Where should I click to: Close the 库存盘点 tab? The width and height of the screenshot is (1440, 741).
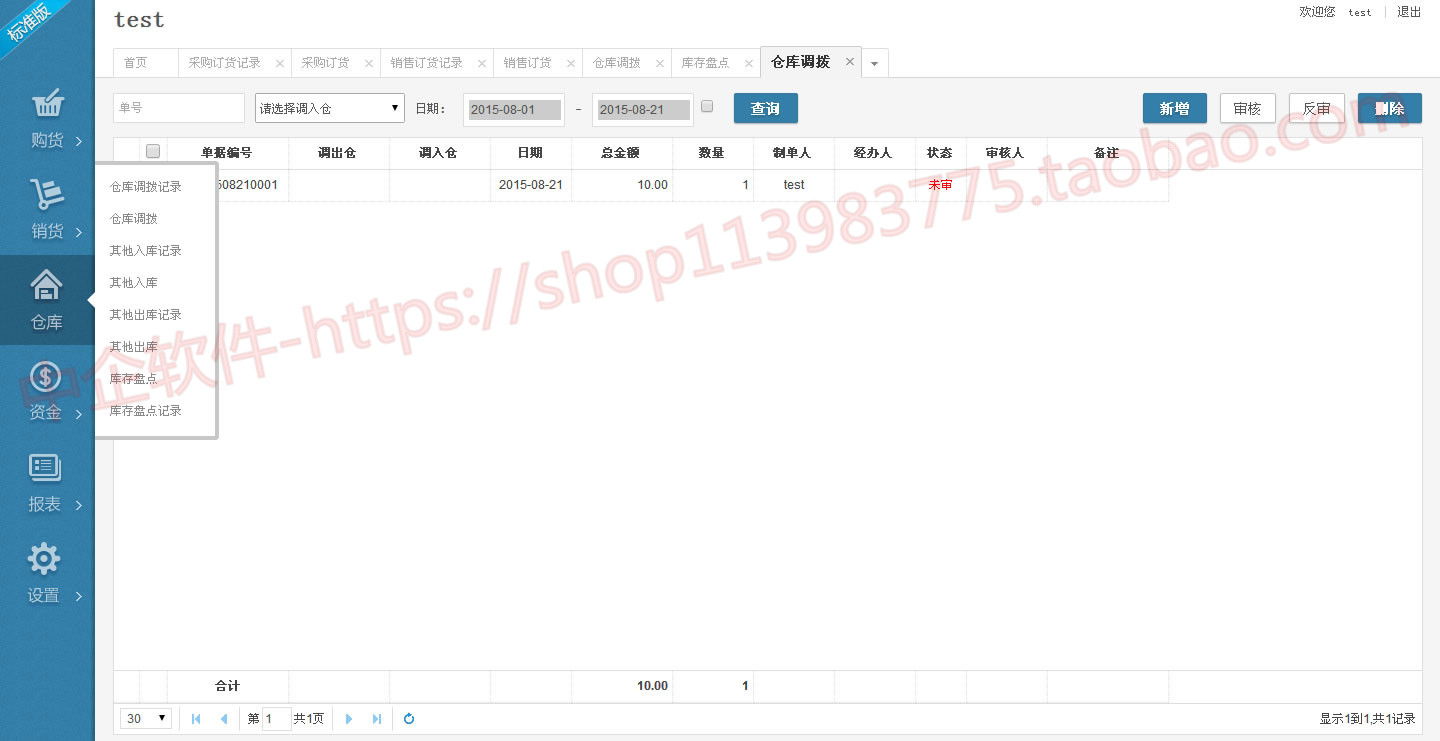click(749, 63)
